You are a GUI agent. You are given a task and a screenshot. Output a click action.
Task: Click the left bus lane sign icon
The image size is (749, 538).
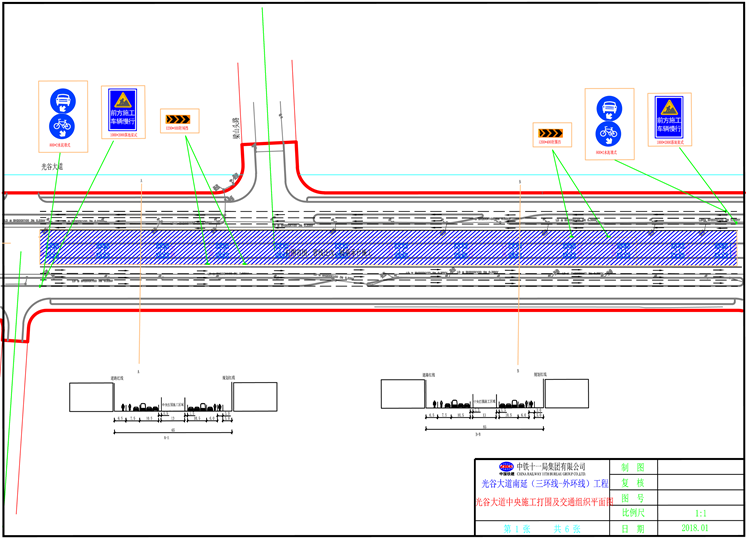click(62, 101)
